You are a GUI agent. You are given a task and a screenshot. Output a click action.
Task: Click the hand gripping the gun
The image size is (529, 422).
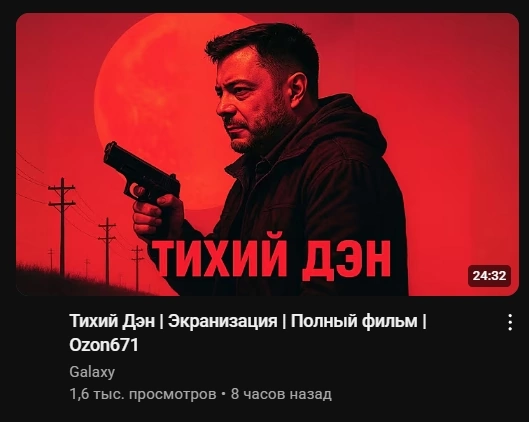[x=157, y=216]
